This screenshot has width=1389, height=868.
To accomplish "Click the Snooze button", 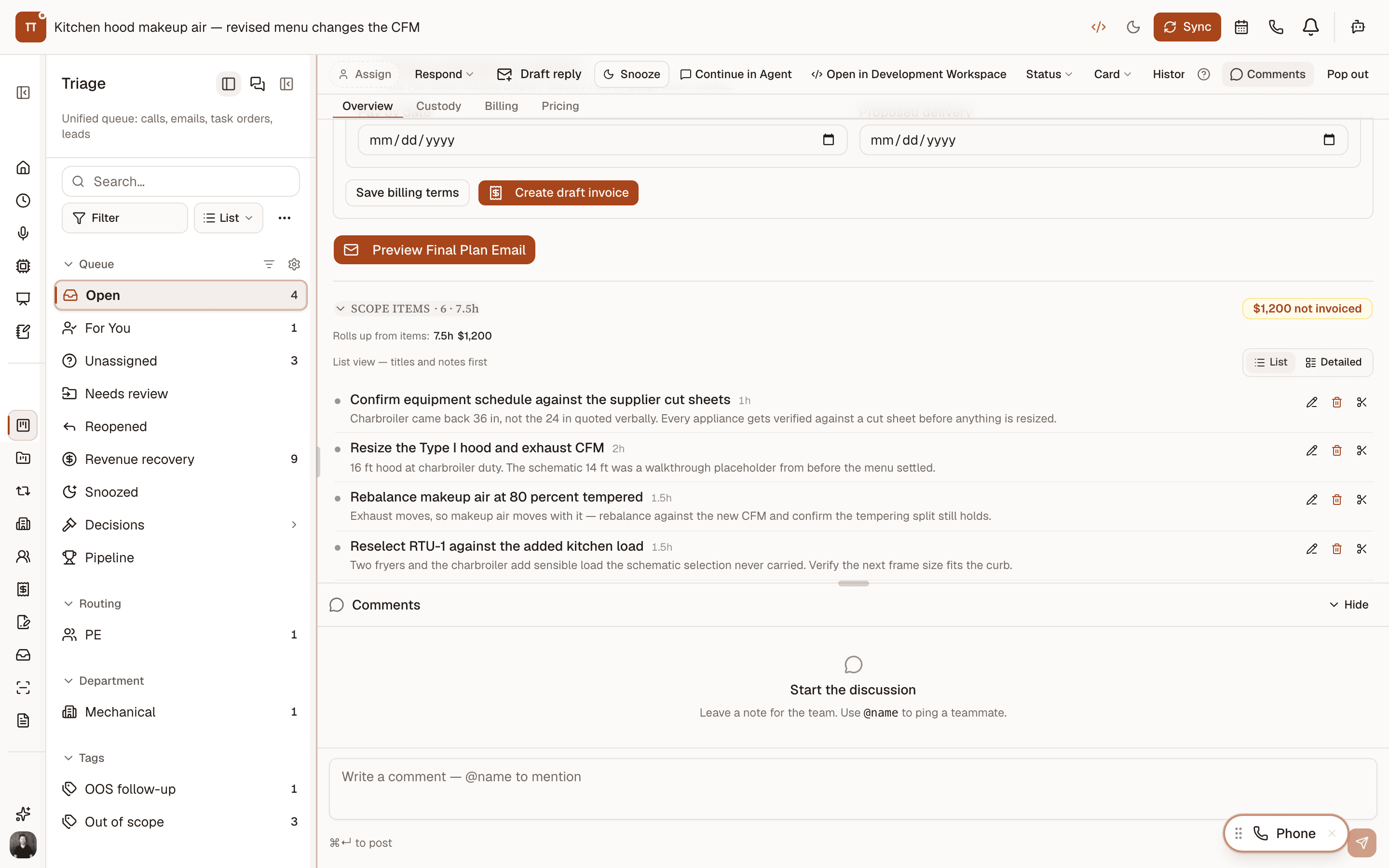I will click(x=631, y=74).
